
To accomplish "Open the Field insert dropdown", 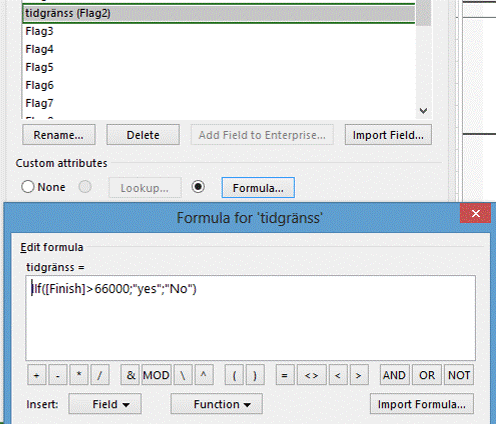I will [105, 404].
